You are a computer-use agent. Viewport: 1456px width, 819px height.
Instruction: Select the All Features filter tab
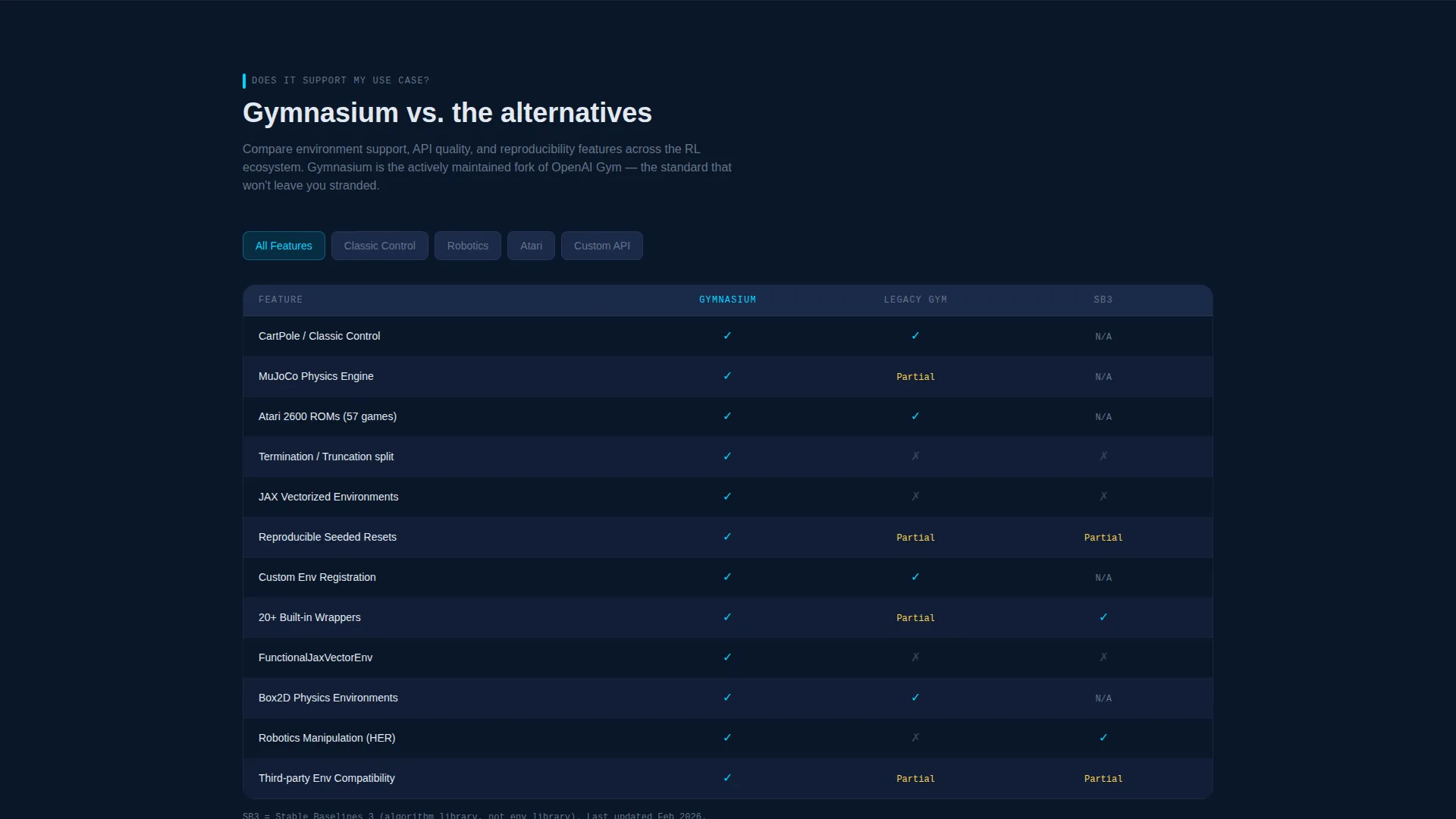coord(284,246)
